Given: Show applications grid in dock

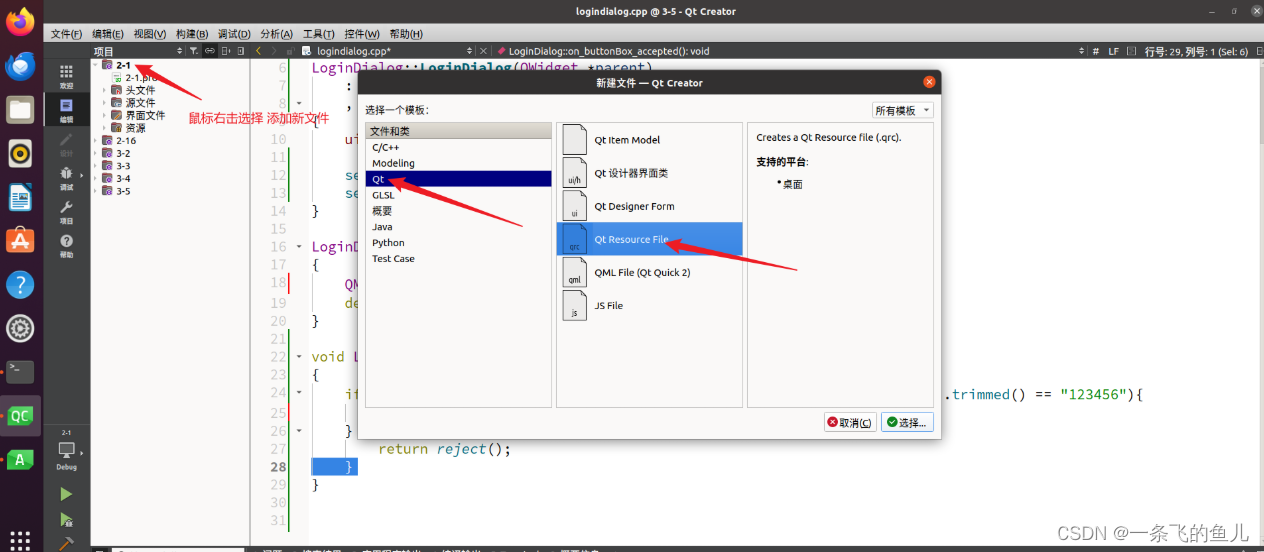Looking at the screenshot, I should (20, 539).
